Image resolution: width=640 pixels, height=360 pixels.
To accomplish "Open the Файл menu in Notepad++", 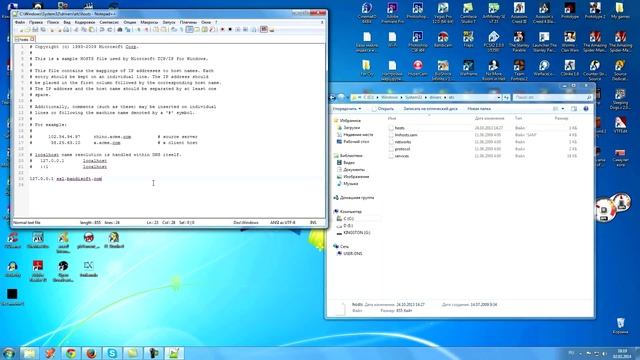I will click(20, 22).
